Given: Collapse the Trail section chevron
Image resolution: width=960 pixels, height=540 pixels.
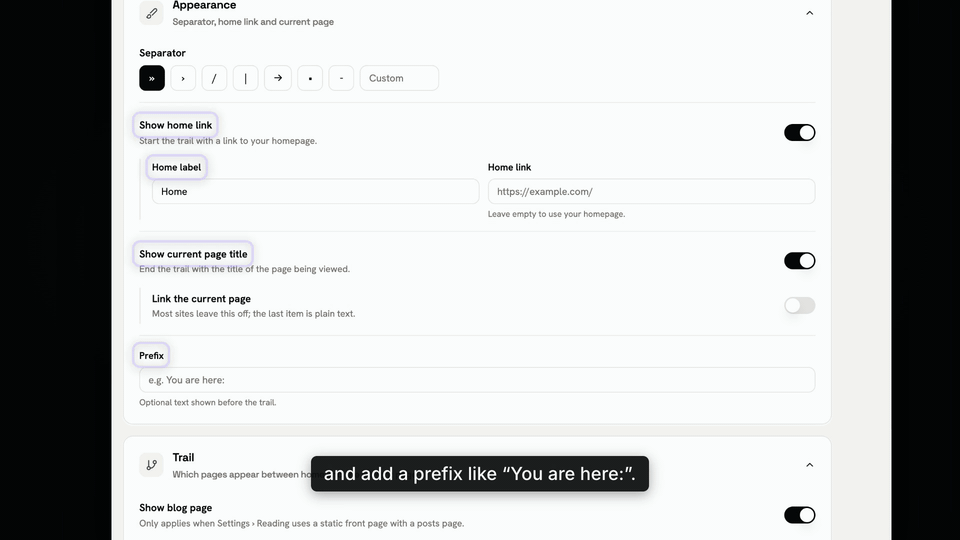Looking at the screenshot, I should click(809, 465).
